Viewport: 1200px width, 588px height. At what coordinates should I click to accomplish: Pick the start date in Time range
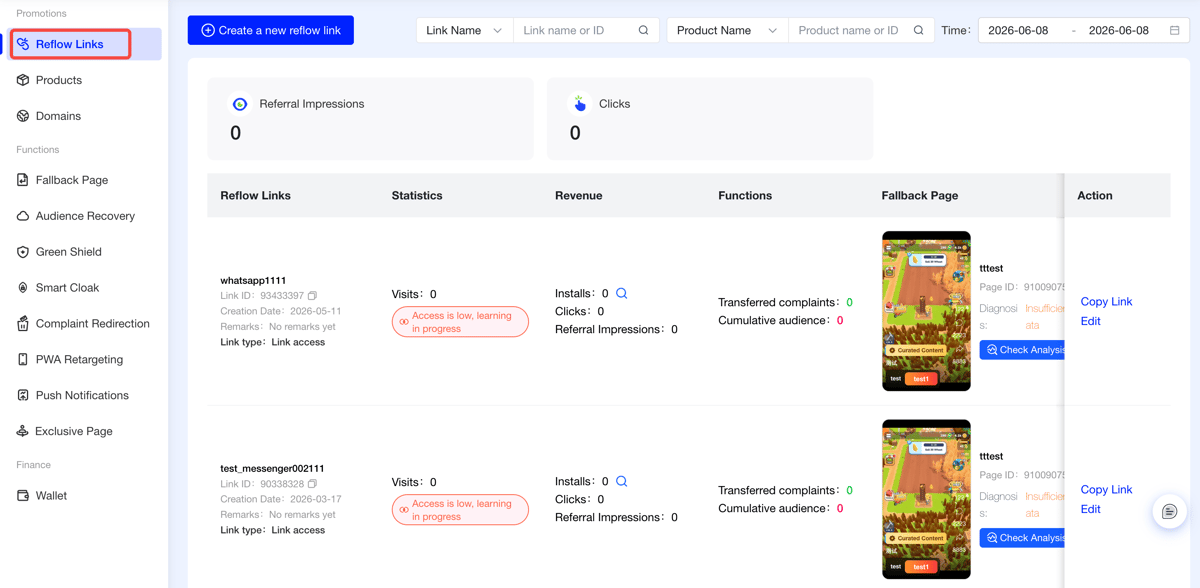coord(1018,30)
